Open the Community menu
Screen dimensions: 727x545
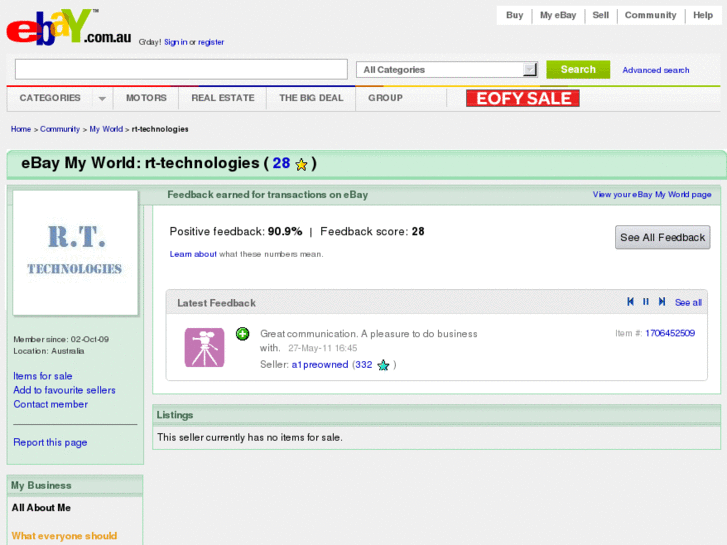[650, 15]
